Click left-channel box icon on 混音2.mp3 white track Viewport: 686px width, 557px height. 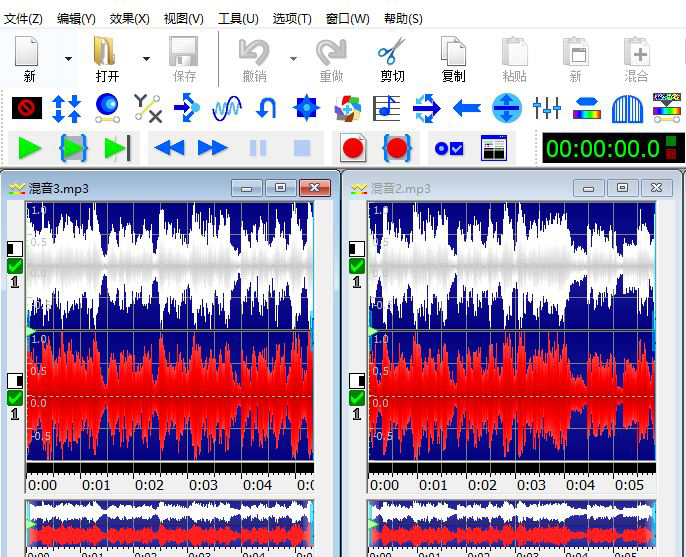[x=357, y=249]
